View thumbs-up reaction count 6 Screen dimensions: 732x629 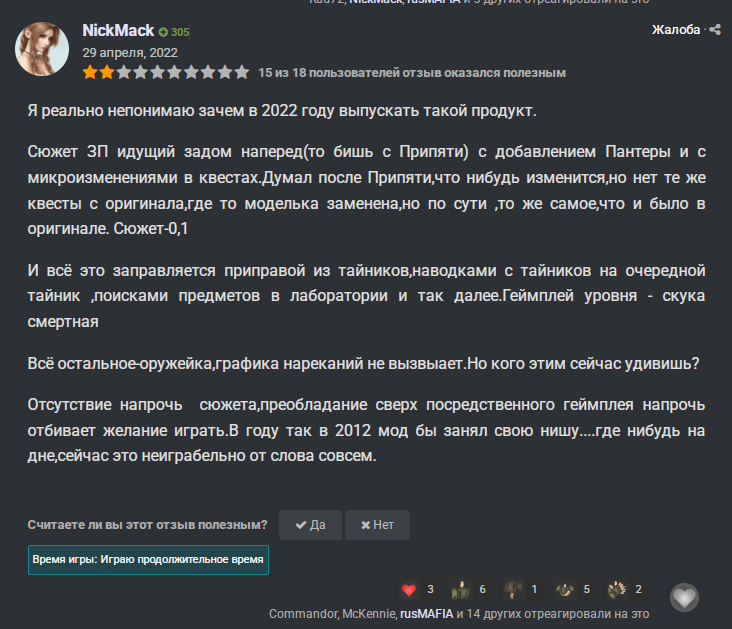pyautogui.click(x=483, y=589)
